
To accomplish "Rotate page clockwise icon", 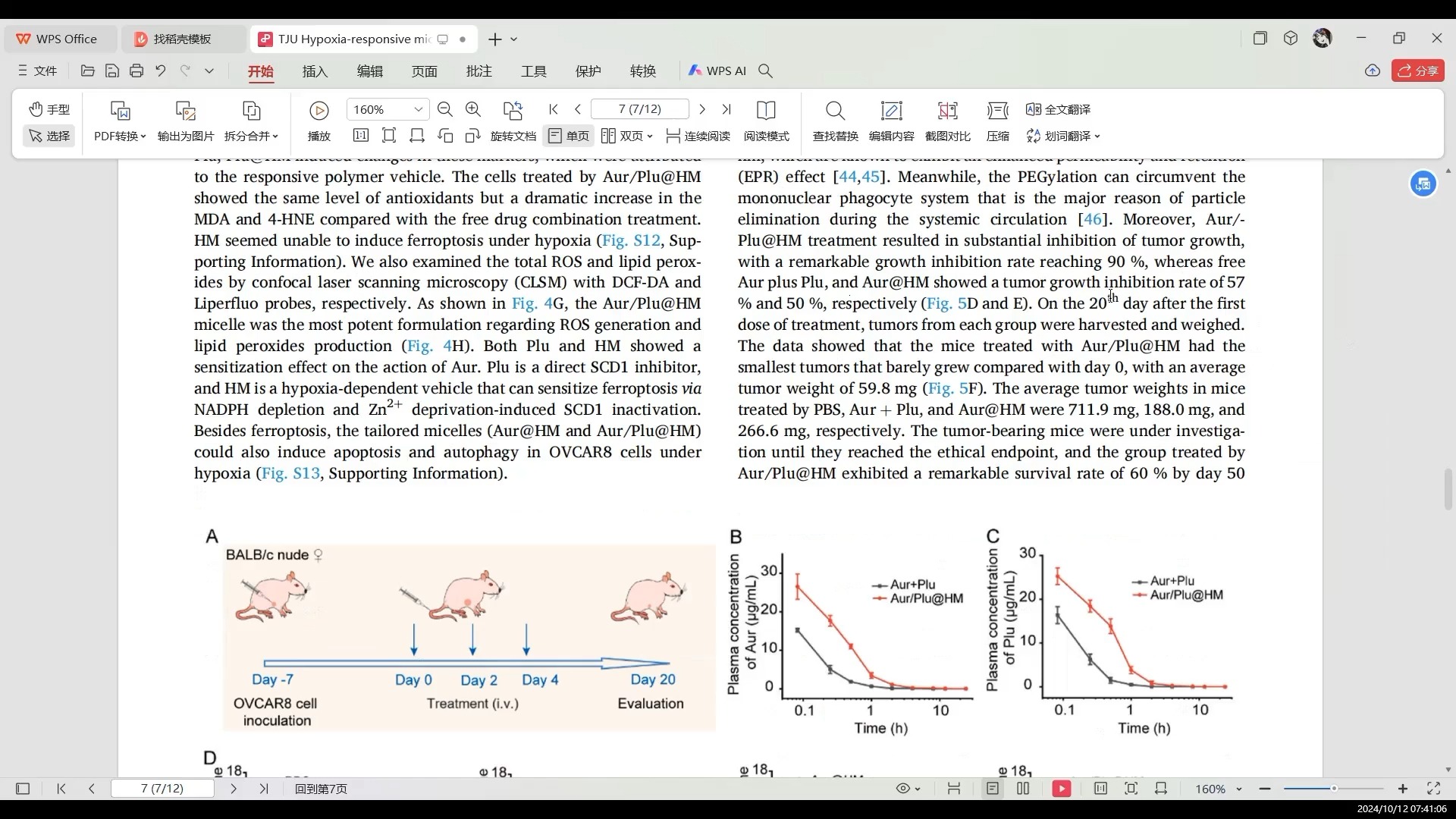I will click(x=473, y=136).
